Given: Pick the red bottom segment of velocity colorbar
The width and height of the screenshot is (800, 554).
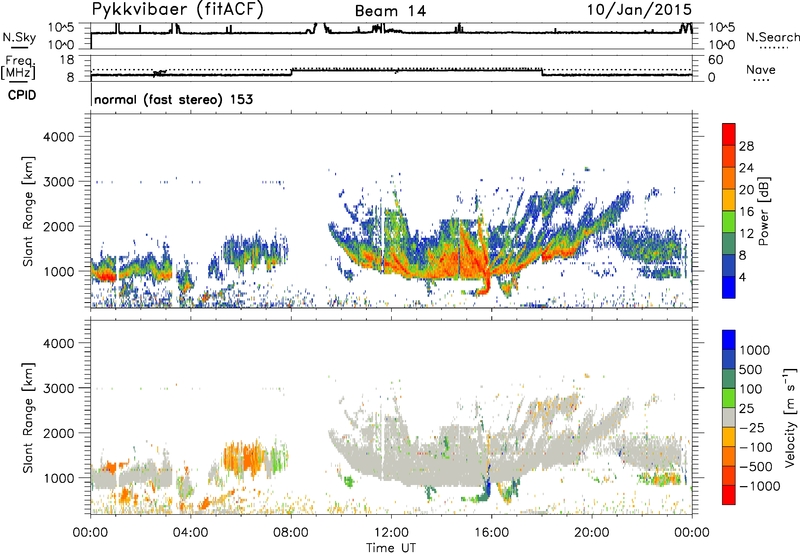Looking at the screenshot, I should [729, 495].
